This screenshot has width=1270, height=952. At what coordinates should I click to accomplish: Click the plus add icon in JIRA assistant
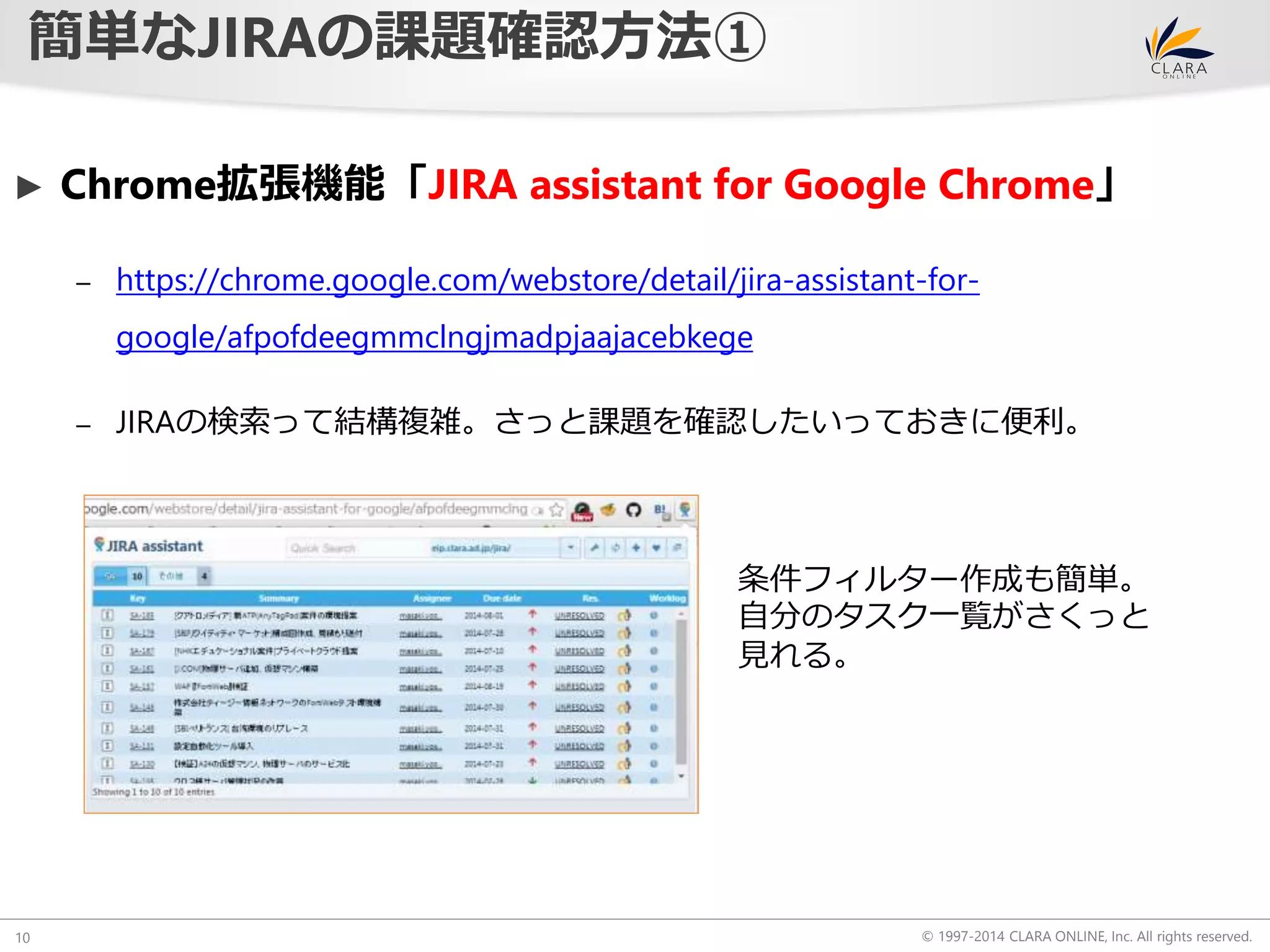coord(636,548)
